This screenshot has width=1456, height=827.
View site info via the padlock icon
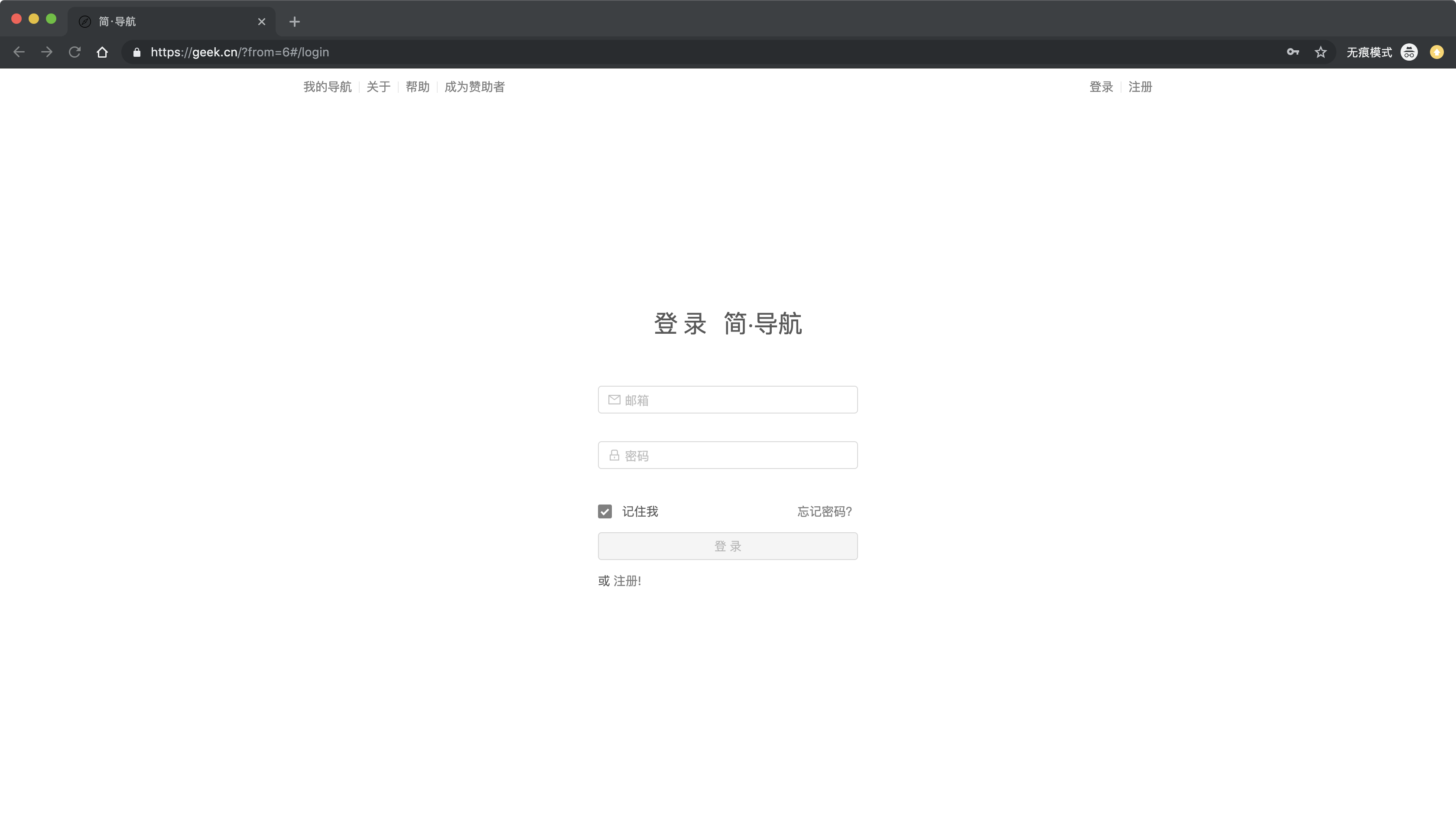(137, 52)
